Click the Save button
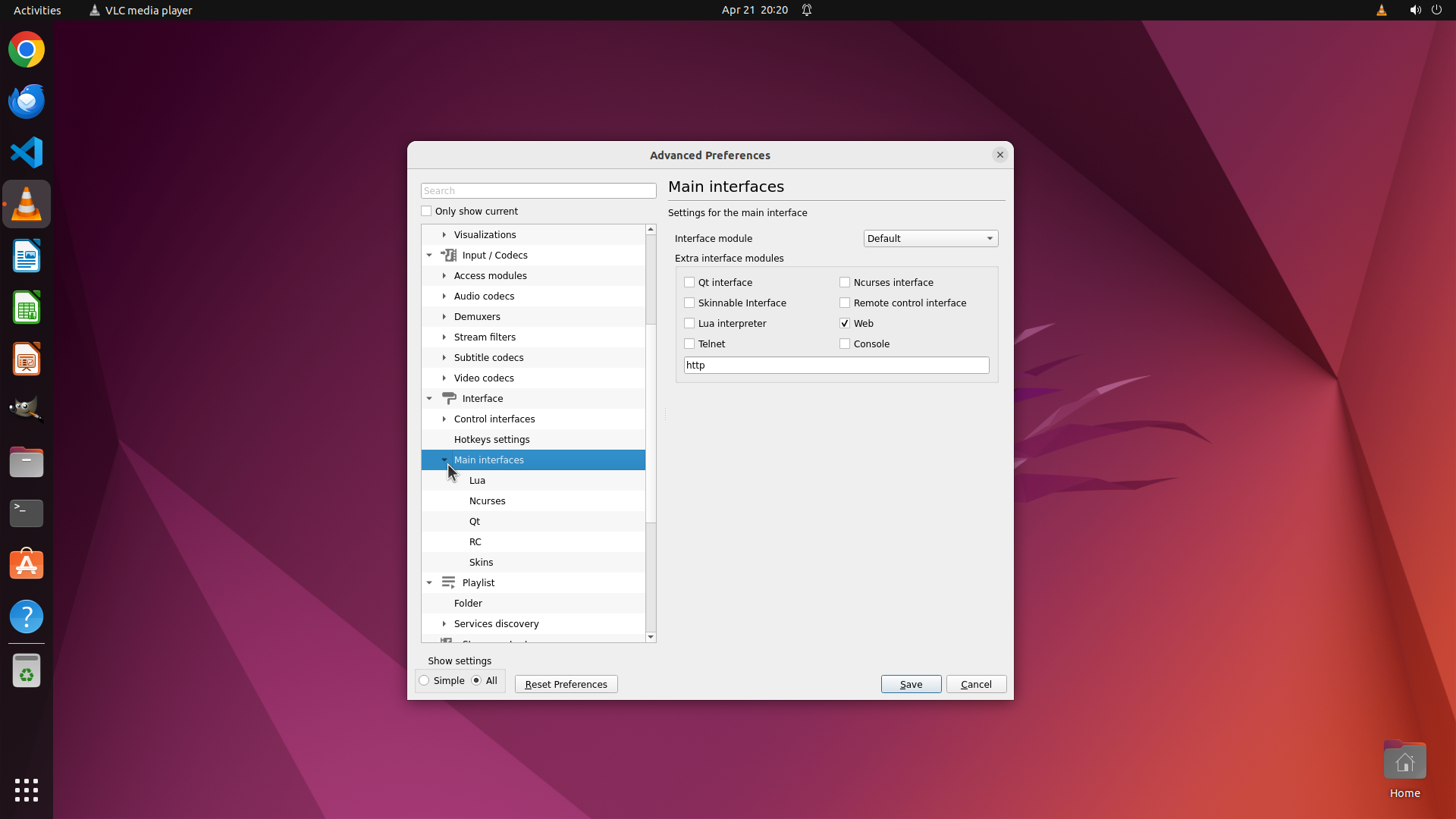The width and height of the screenshot is (1456, 819). coord(911,684)
